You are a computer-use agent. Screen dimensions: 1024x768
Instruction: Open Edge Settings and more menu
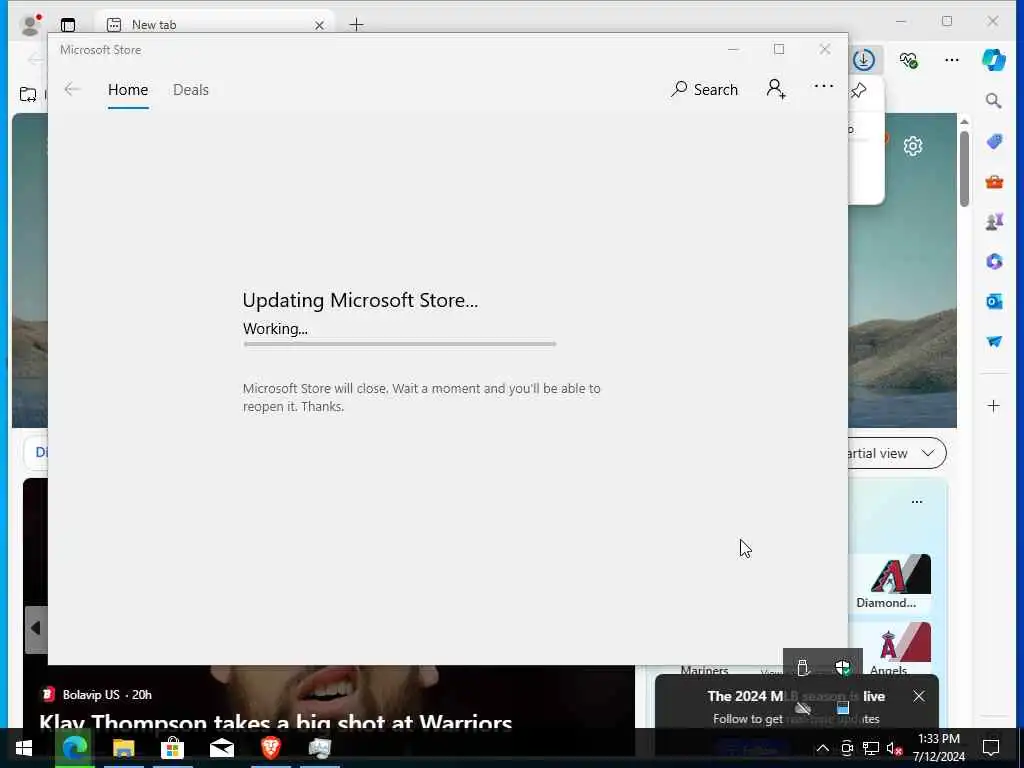coord(952,60)
